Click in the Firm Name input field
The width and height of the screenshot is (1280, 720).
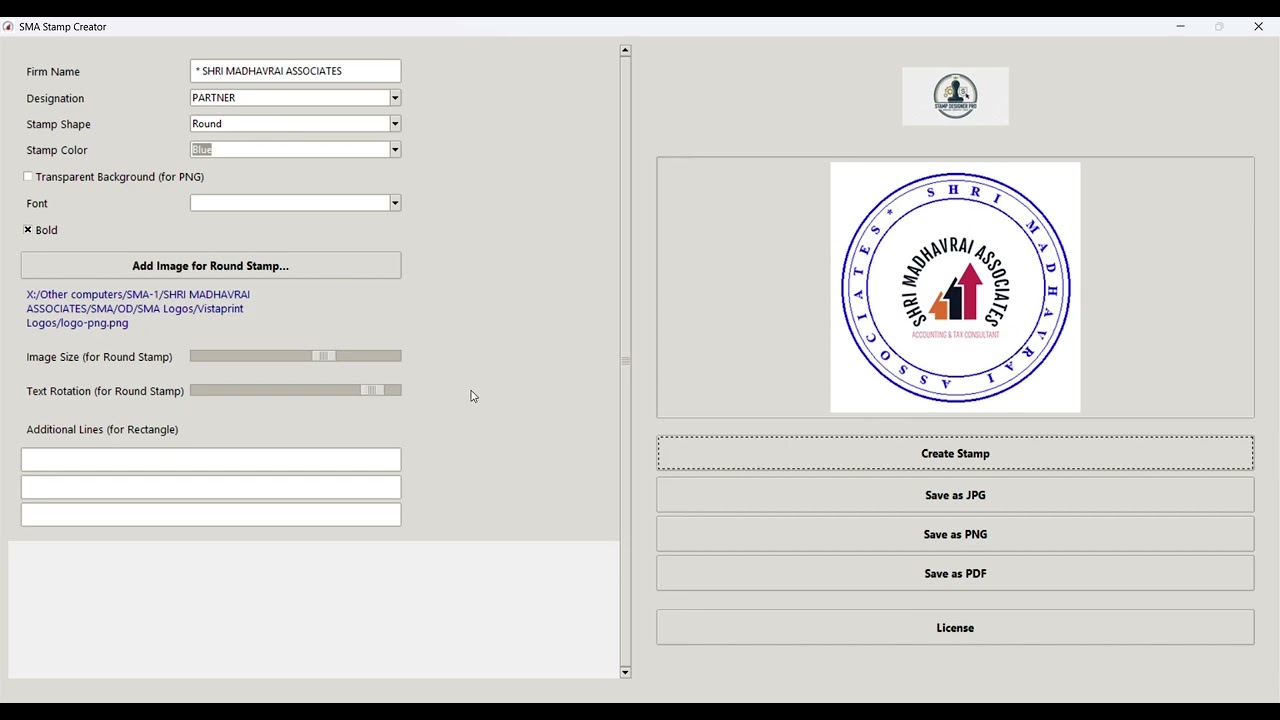click(296, 71)
